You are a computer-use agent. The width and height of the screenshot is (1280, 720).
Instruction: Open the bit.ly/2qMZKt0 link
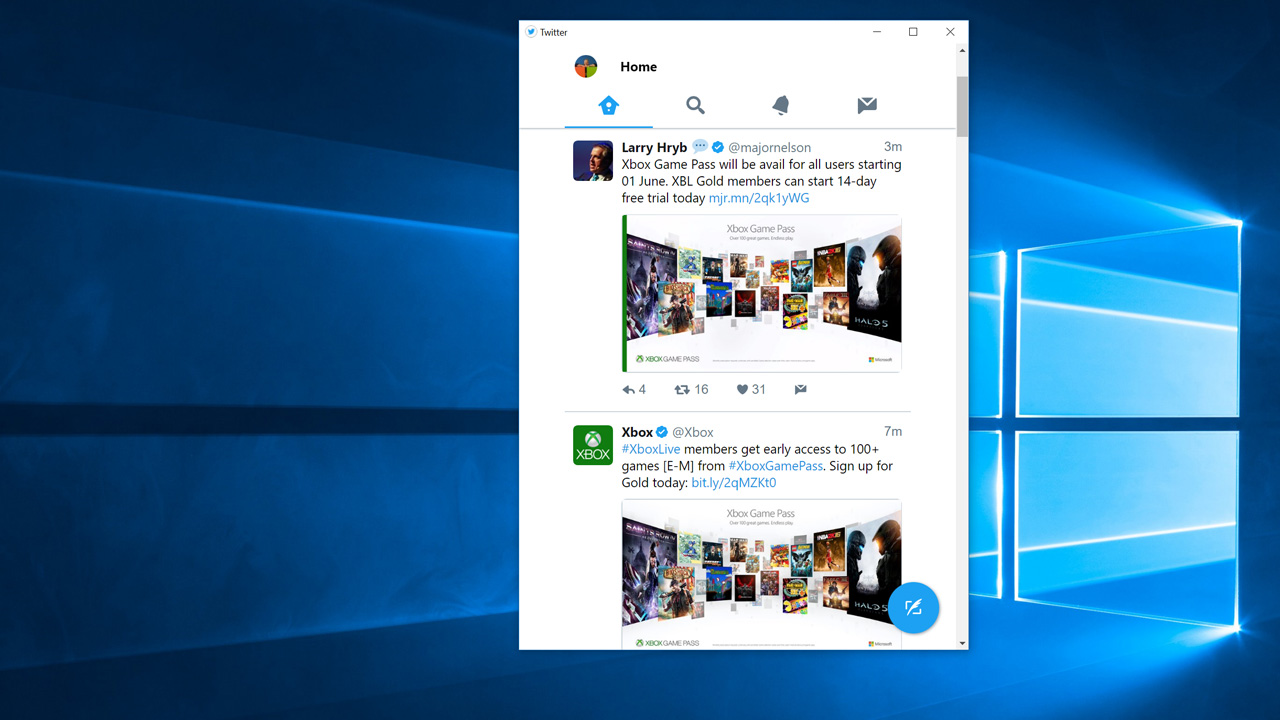click(734, 482)
